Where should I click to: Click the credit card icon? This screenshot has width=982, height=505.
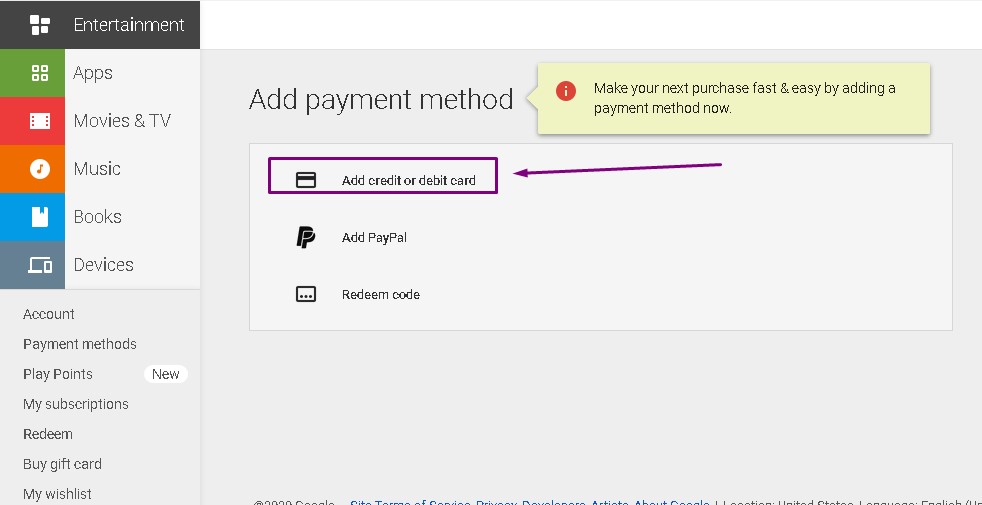[x=306, y=180]
